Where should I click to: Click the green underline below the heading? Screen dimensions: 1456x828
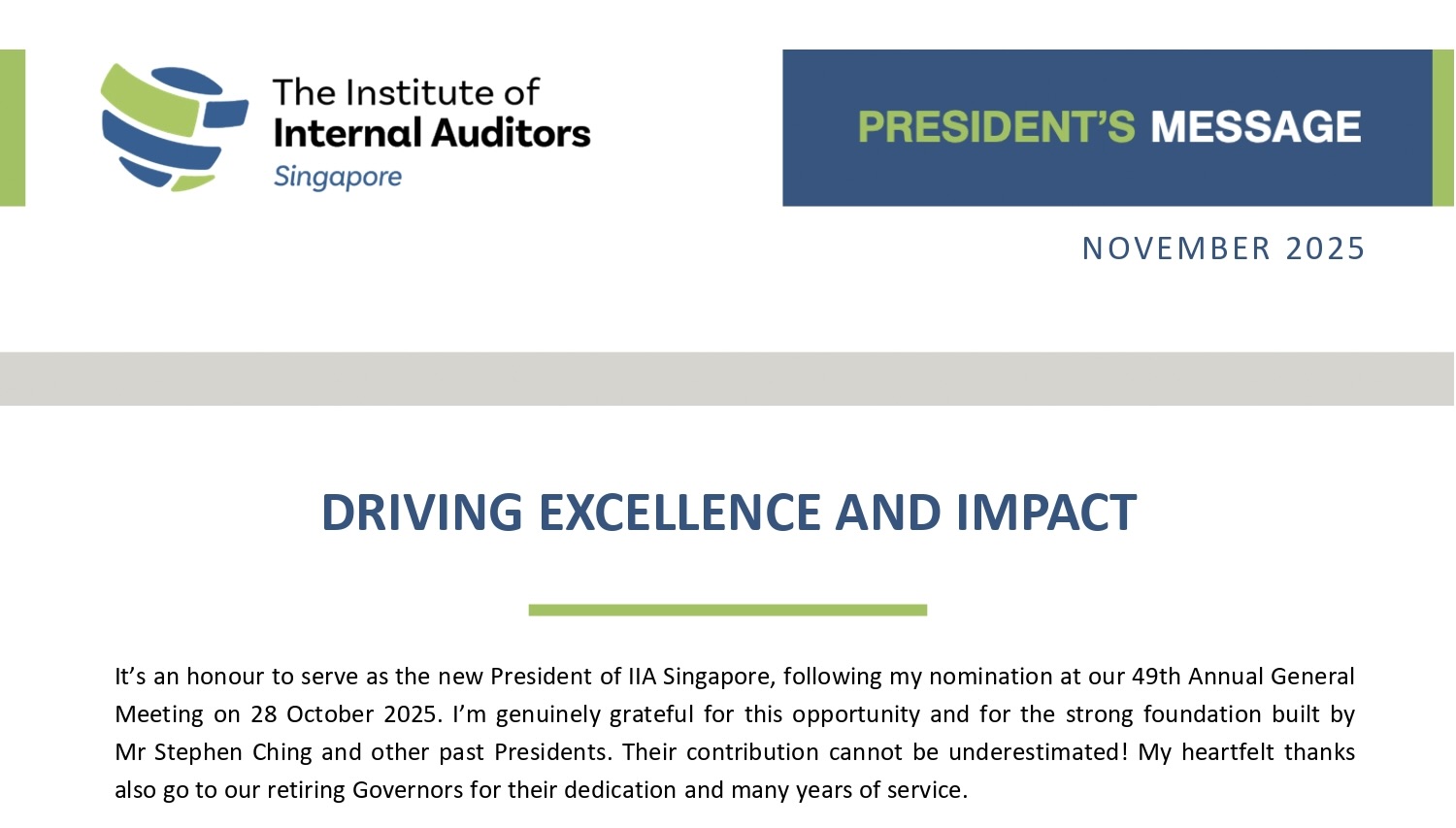coord(728,610)
